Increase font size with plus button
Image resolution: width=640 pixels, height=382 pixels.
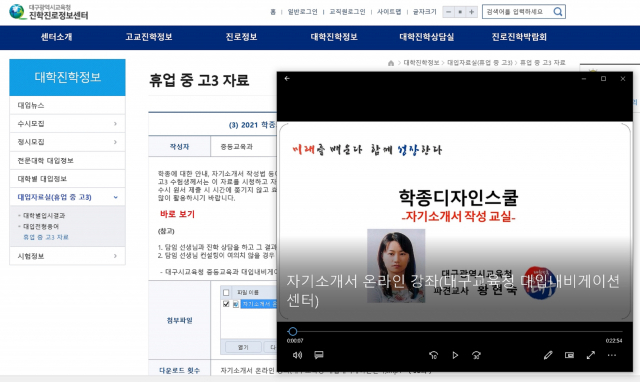[x=471, y=12]
